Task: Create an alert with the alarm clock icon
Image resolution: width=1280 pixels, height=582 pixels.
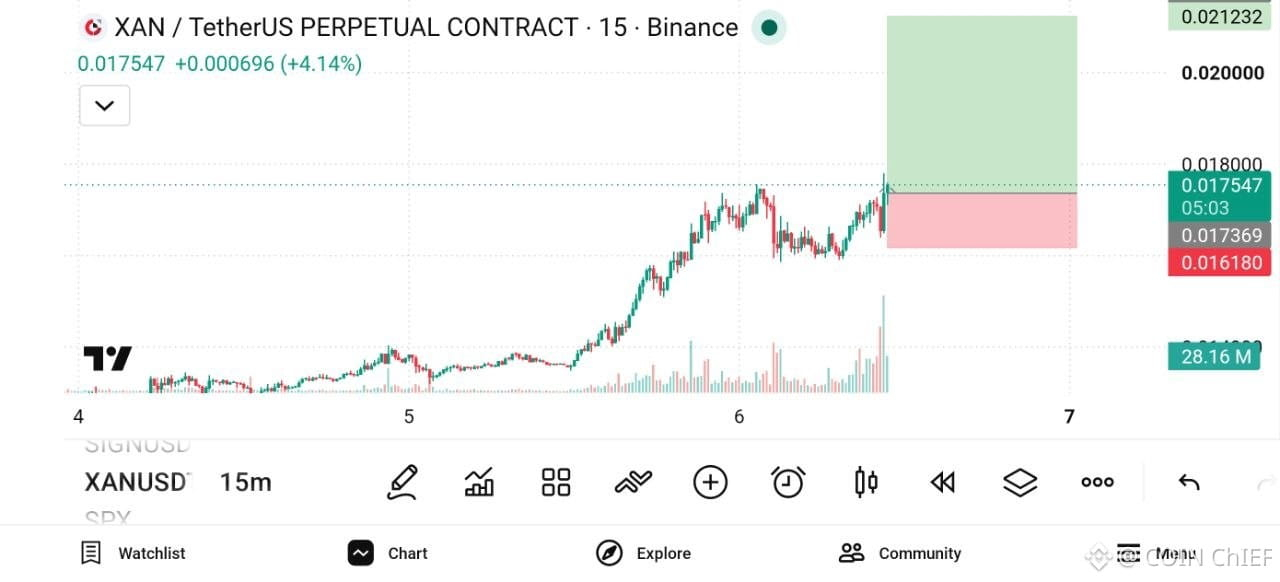Action: pyautogui.click(x=788, y=482)
